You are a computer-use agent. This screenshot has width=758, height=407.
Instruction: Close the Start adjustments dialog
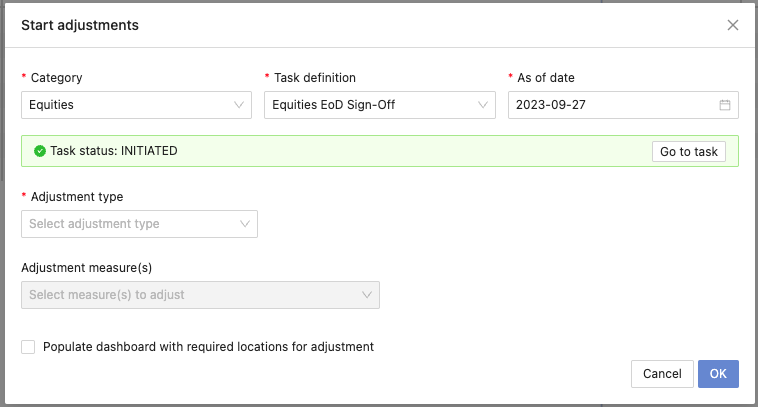(732, 25)
